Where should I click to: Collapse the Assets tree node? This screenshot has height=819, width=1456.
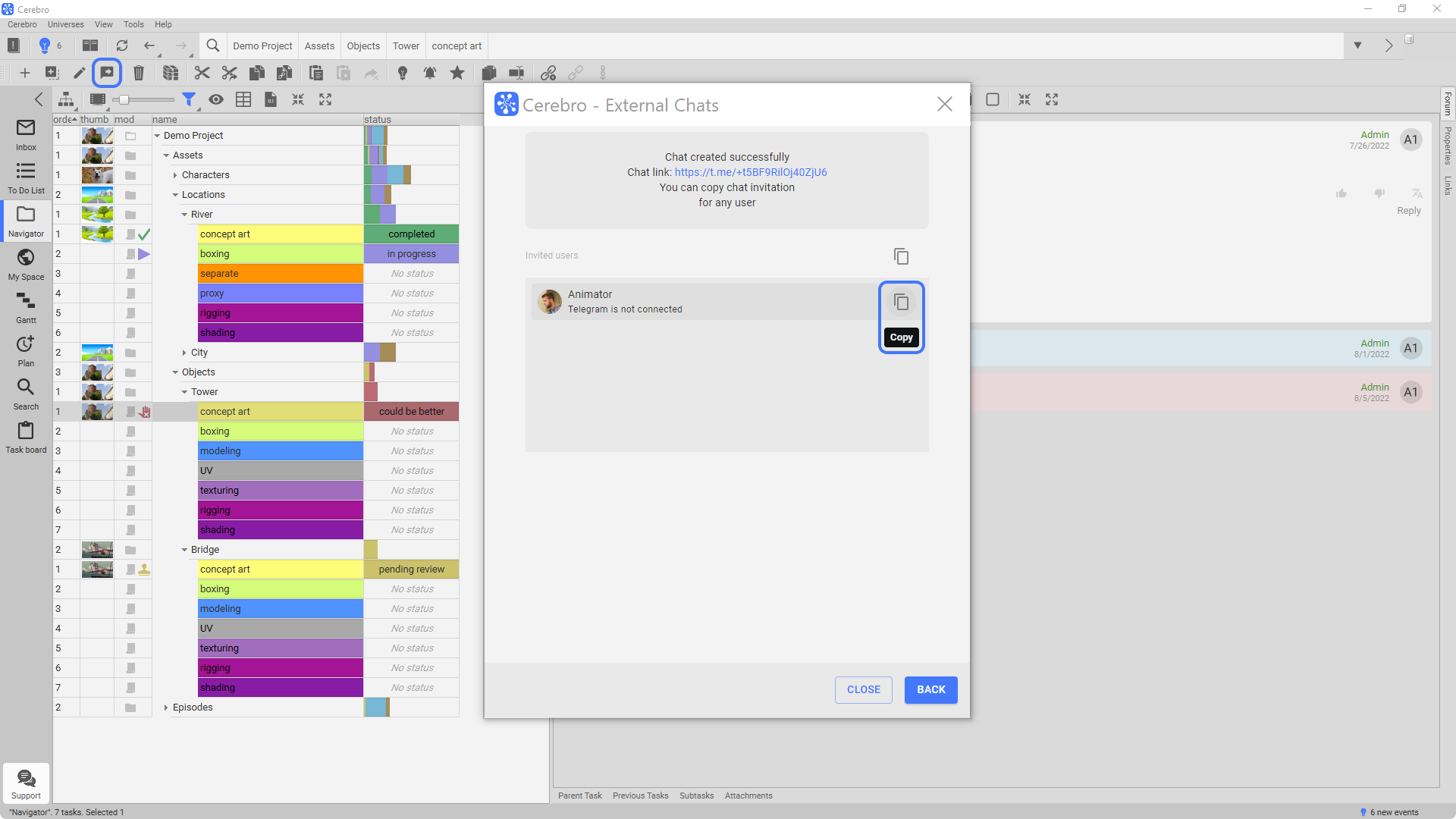tap(166, 155)
